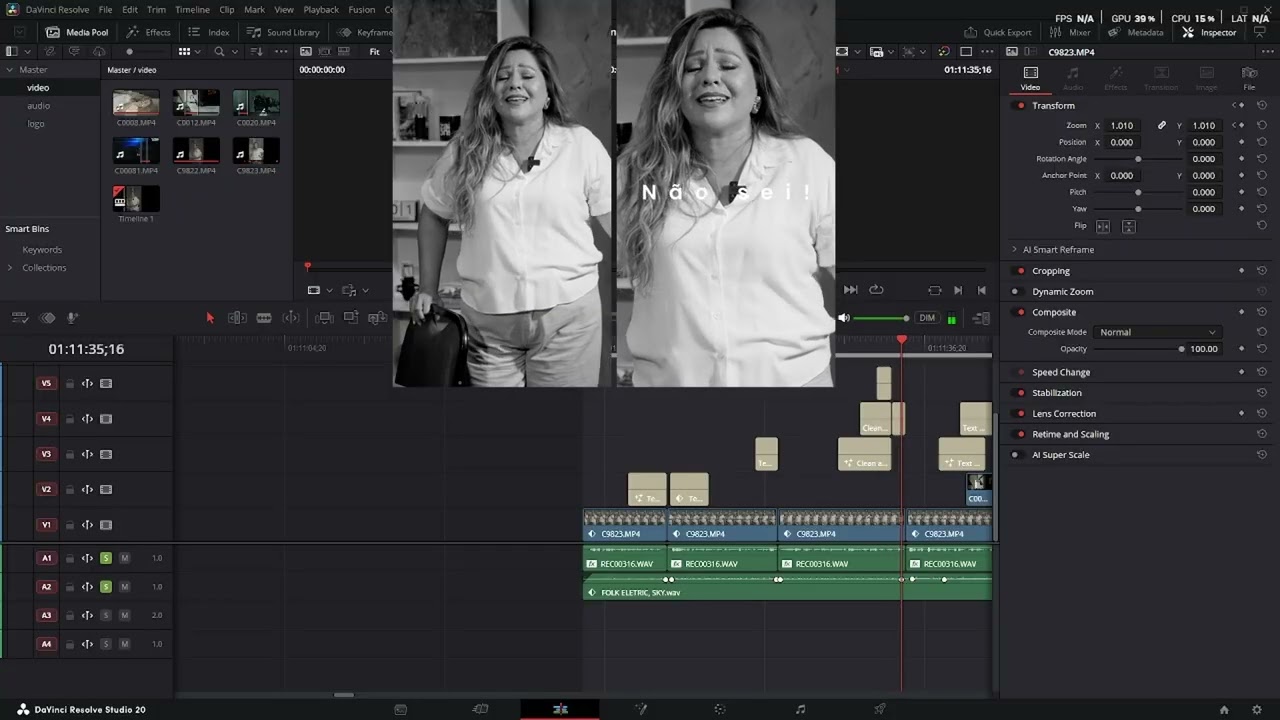
Task: Switch to the File inspector tab
Action: pos(1249,78)
